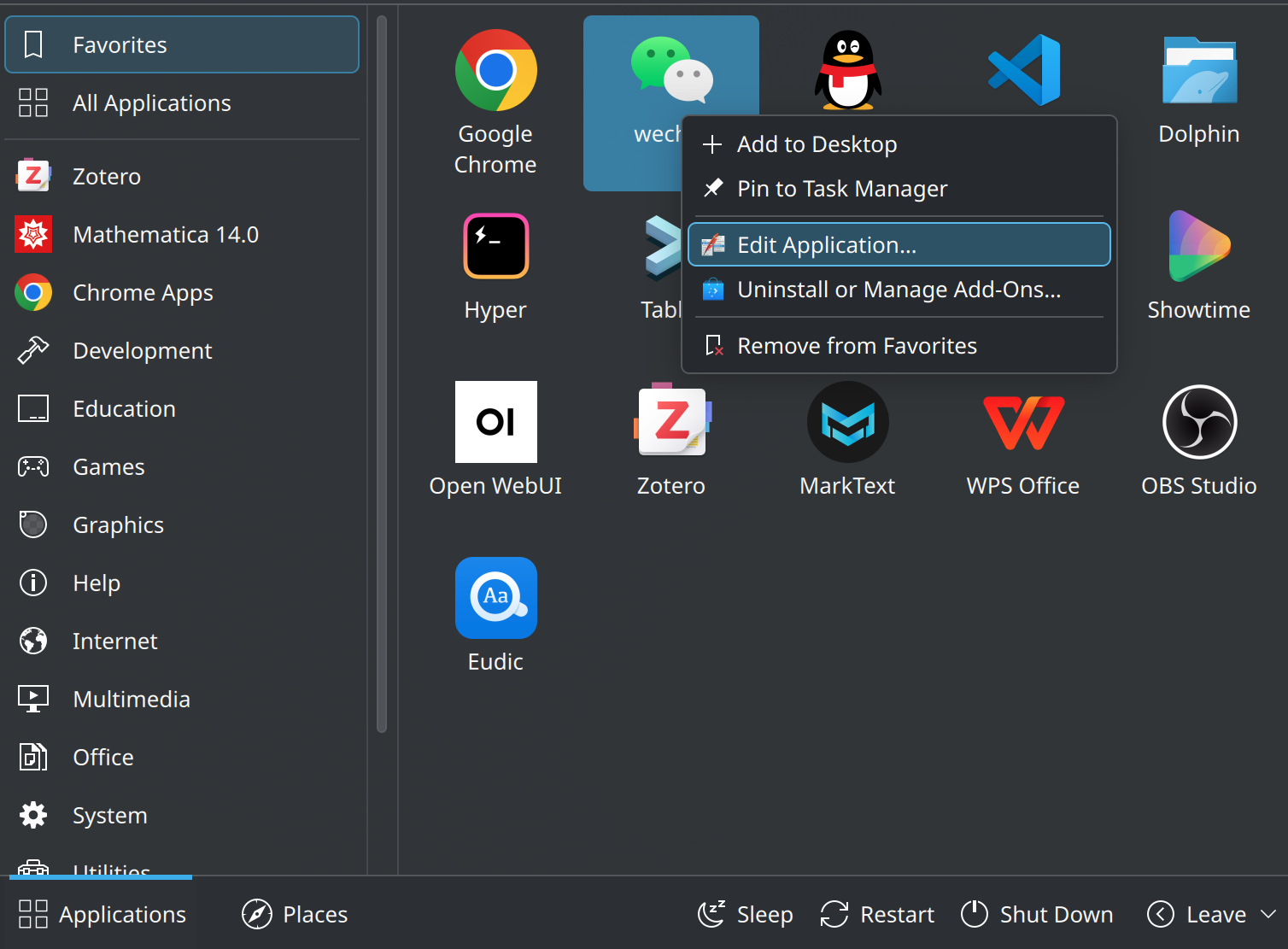The height and width of the screenshot is (949, 1288).
Task: Open the Development category
Action: coord(142,350)
